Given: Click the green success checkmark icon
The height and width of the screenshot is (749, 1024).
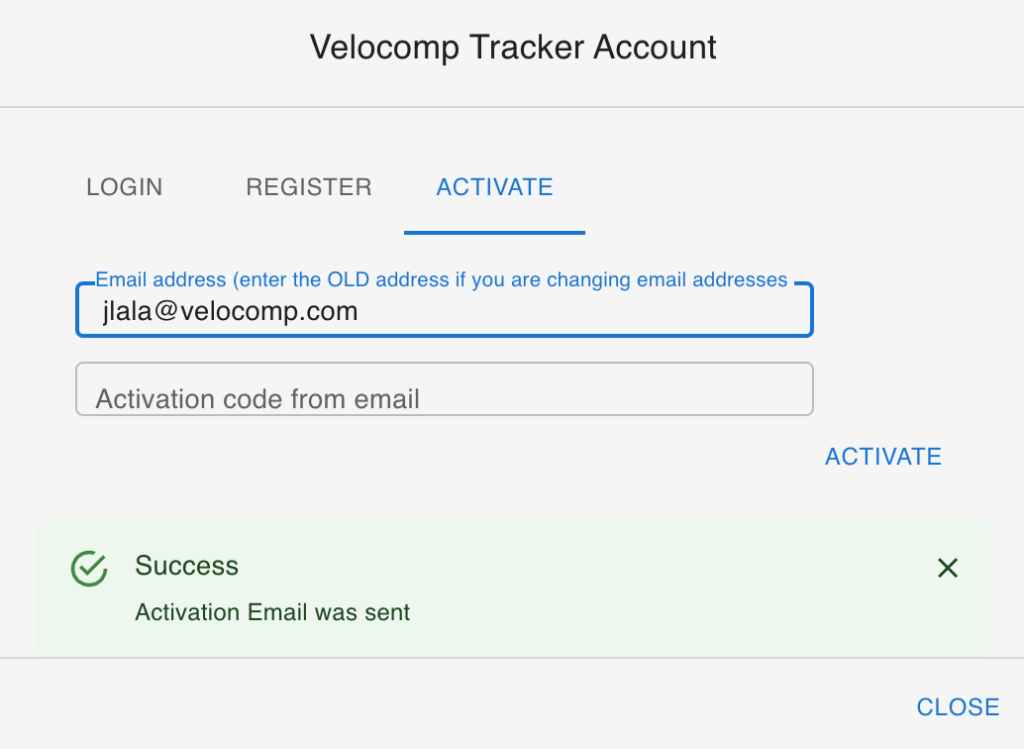Looking at the screenshot, I should [89, 568].
